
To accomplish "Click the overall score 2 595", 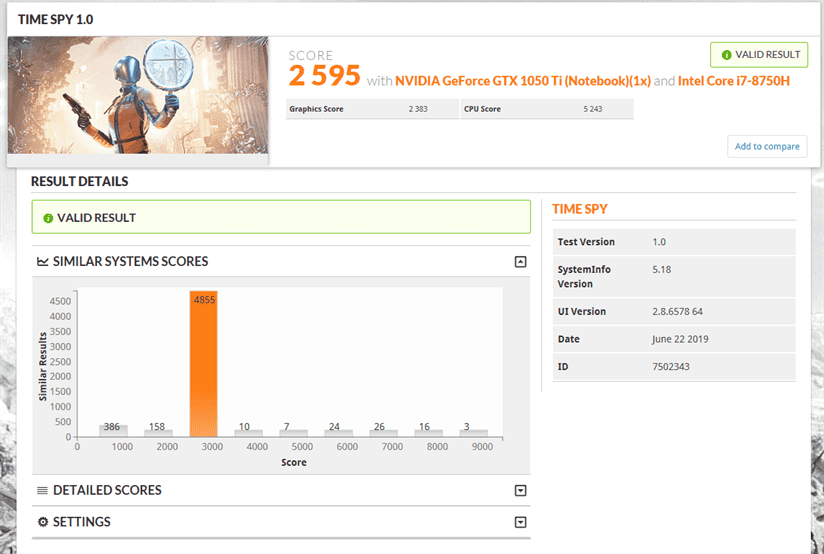I will [x=324, y=76].
